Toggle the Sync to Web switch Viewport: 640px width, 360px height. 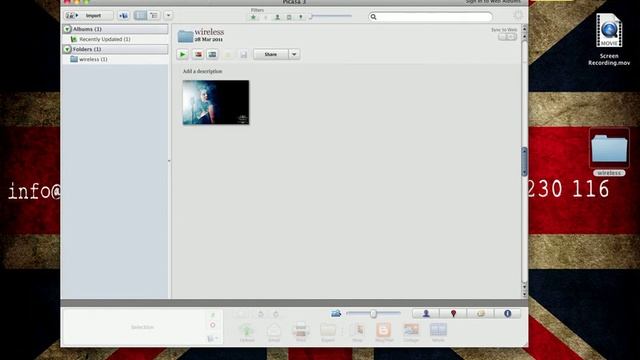[507, 37]
